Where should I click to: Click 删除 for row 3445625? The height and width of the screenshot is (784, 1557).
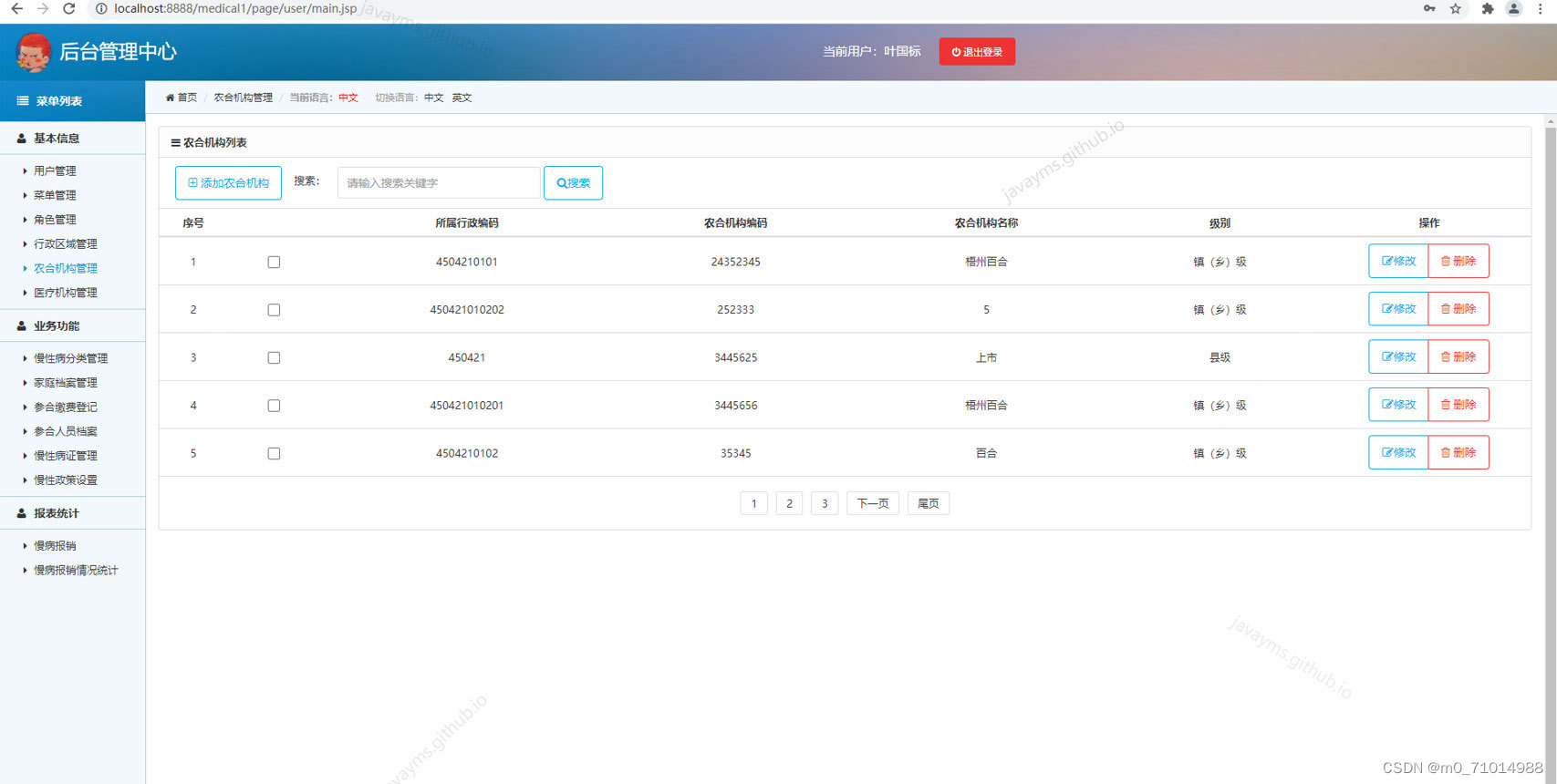click(x=1458, y=356)
